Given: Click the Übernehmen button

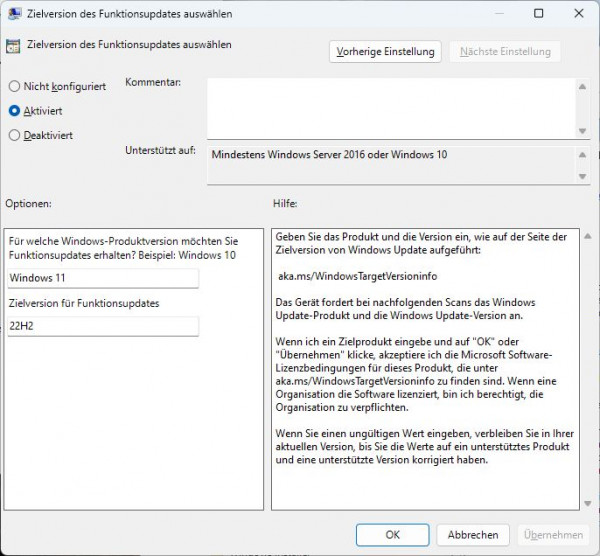Looking at the screenshot, I should point(553,535).
